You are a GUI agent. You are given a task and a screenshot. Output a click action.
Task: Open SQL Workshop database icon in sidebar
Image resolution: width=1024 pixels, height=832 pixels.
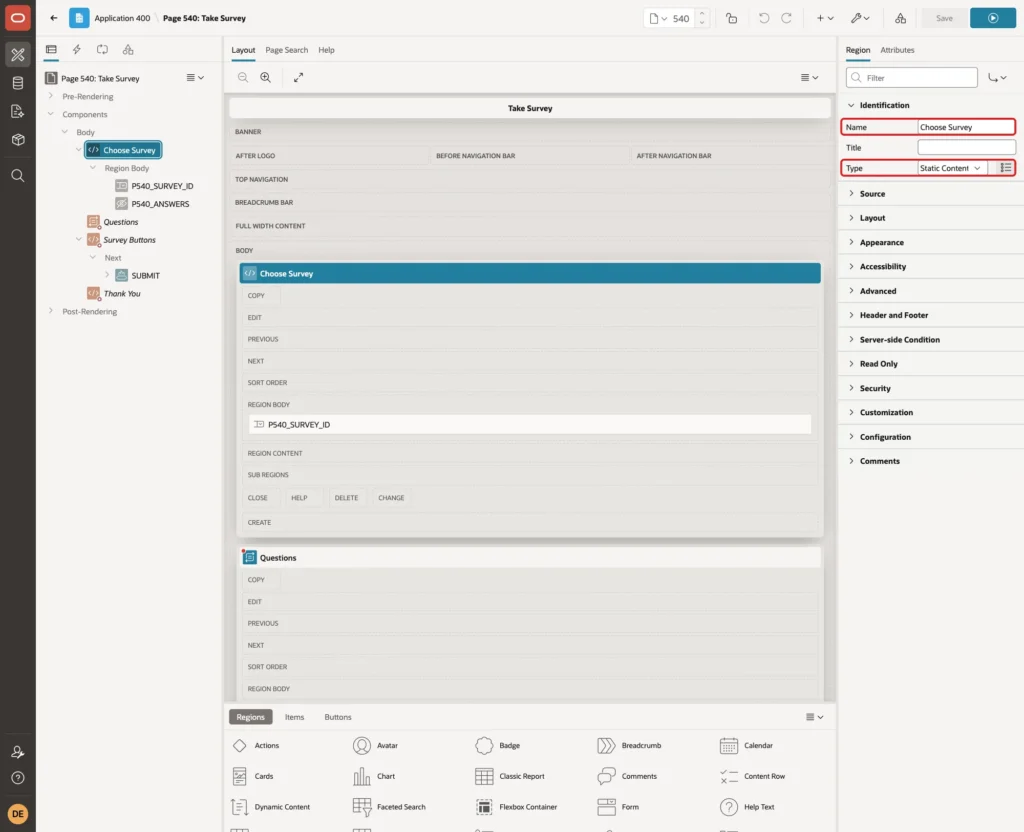click(x=18, y=83)
